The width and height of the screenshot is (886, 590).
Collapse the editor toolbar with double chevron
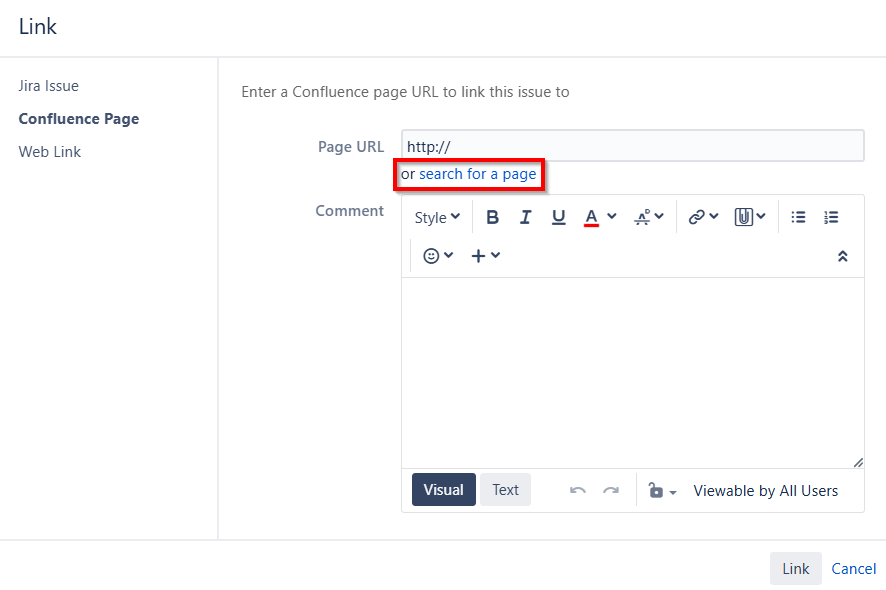[842, 256]
